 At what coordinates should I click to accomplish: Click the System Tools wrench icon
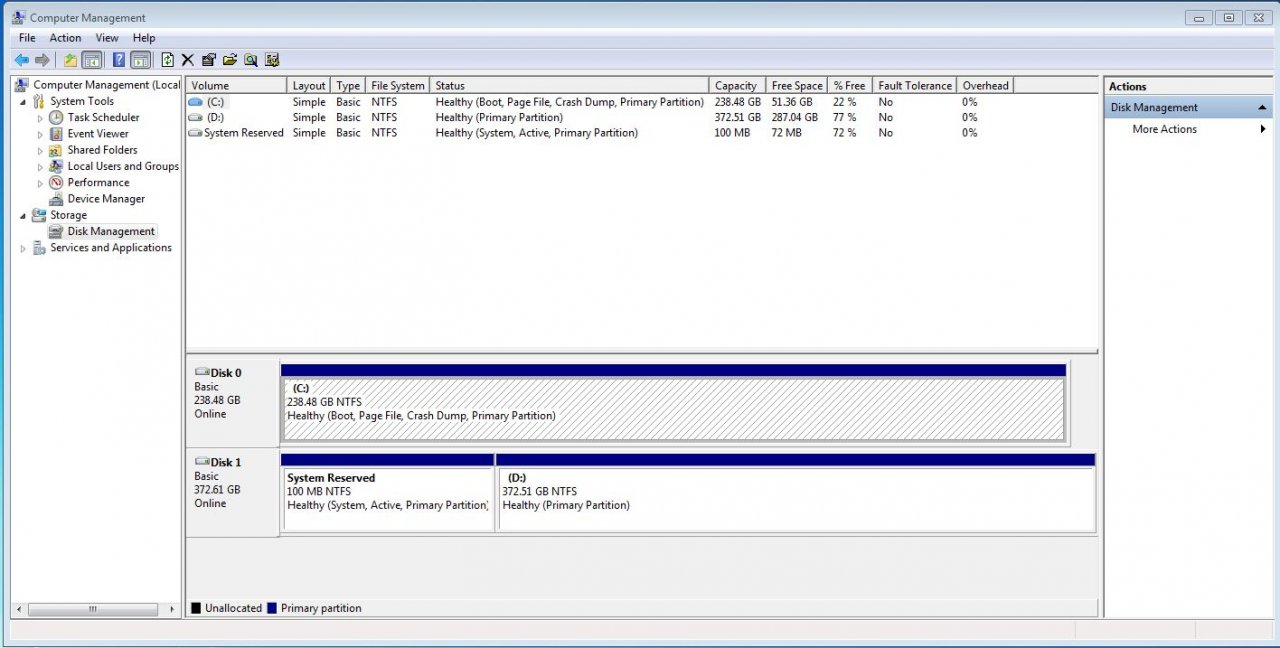(x=40, y=102)
